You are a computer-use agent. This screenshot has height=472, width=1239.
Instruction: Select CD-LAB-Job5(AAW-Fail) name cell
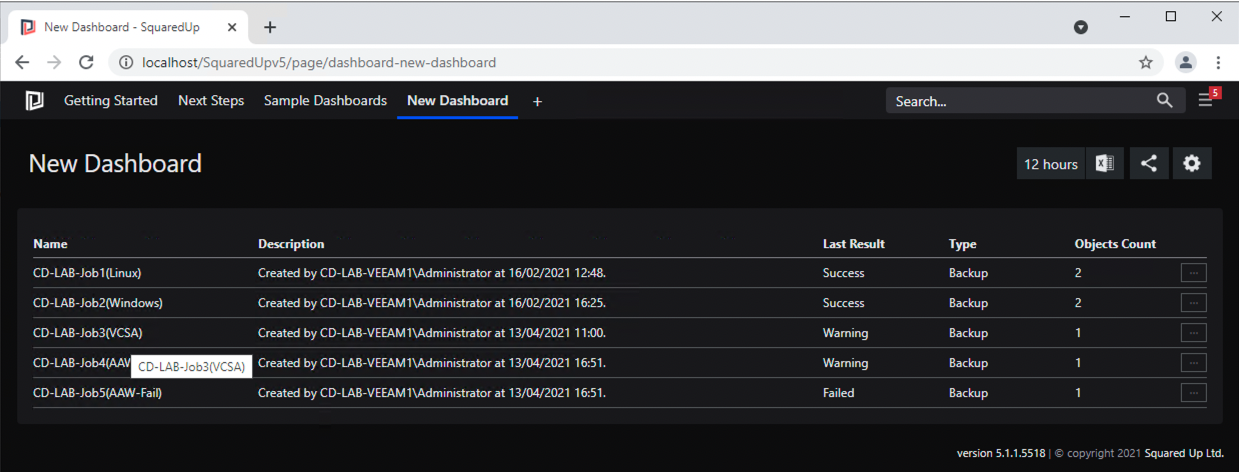point(97,393)
